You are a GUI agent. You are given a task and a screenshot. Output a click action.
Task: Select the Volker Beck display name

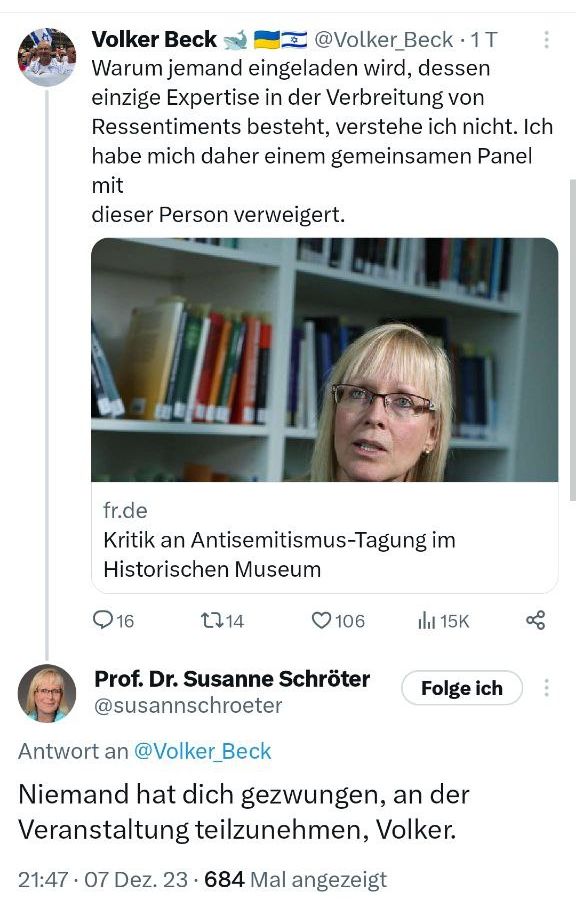click(154, 39)
